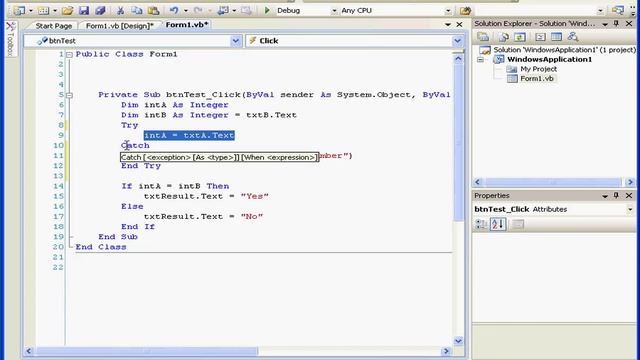Click the Show All Files icon in Solution Explorer
Screen dimensions: 640x360
[503, 37]
